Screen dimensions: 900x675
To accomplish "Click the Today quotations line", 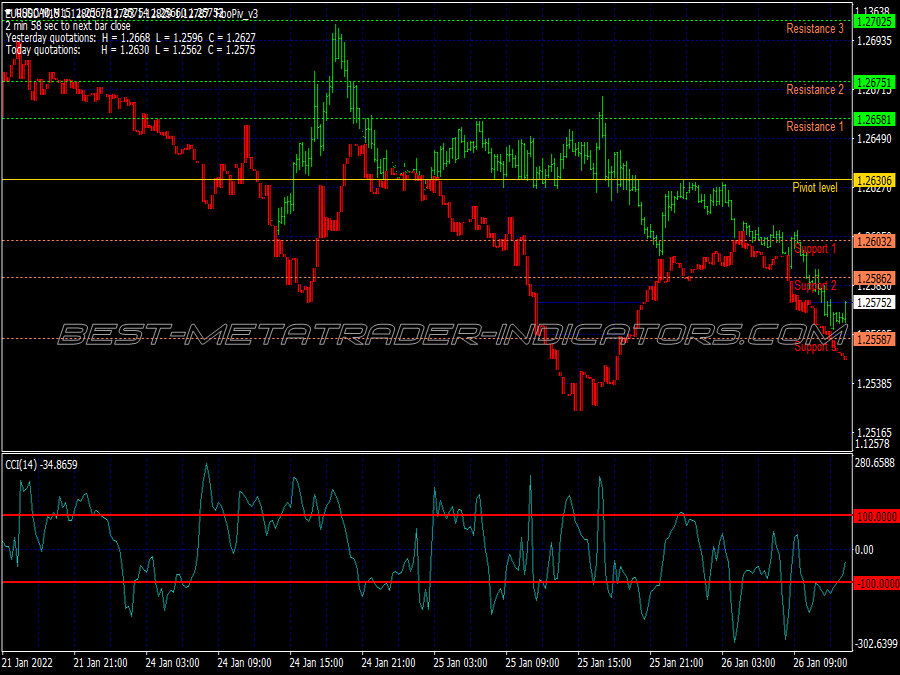I will click(130, 50).
